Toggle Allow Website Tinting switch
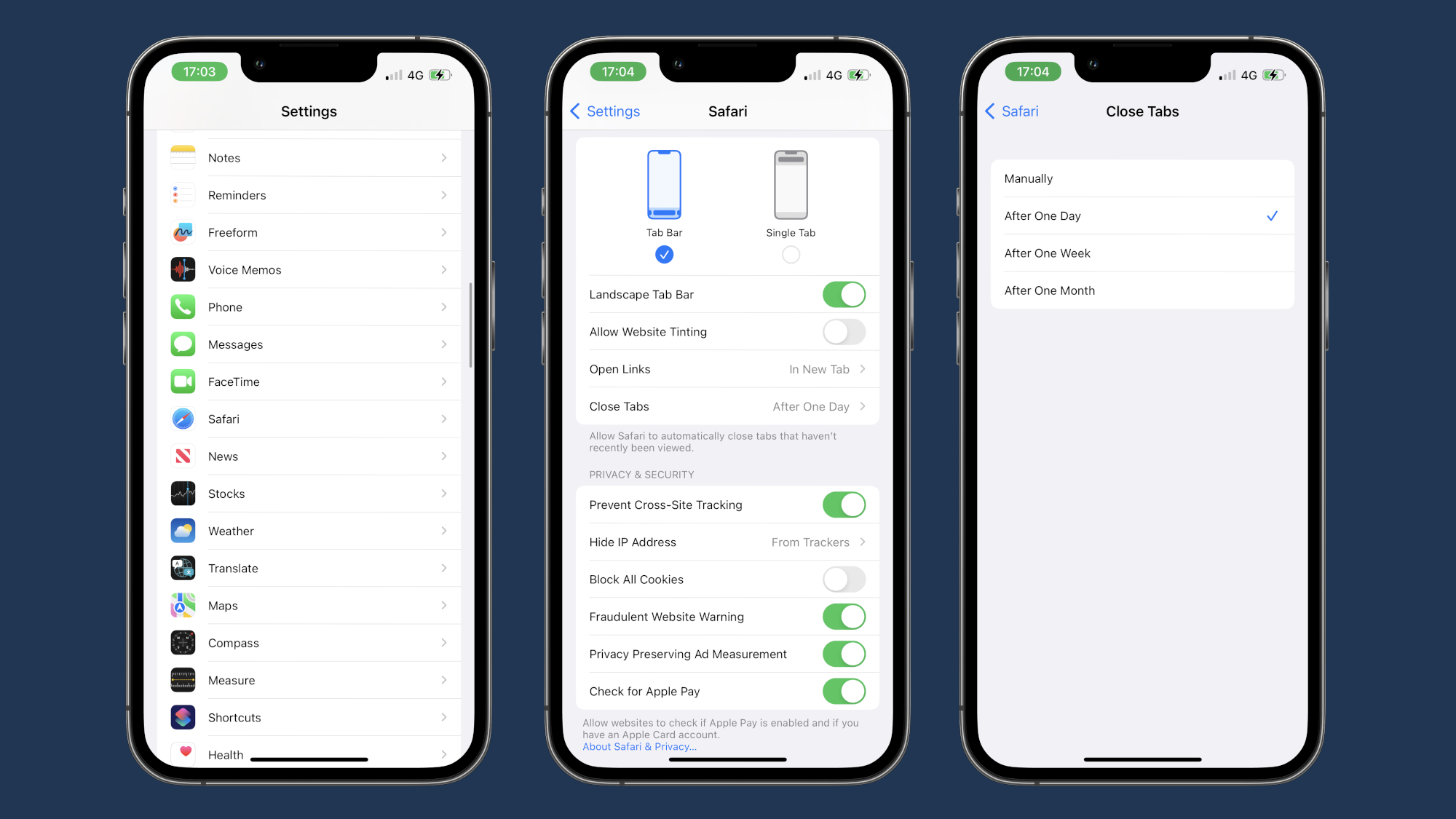Image resolution: width=1456 pixels, height=819 pixels. coord(844,331)
